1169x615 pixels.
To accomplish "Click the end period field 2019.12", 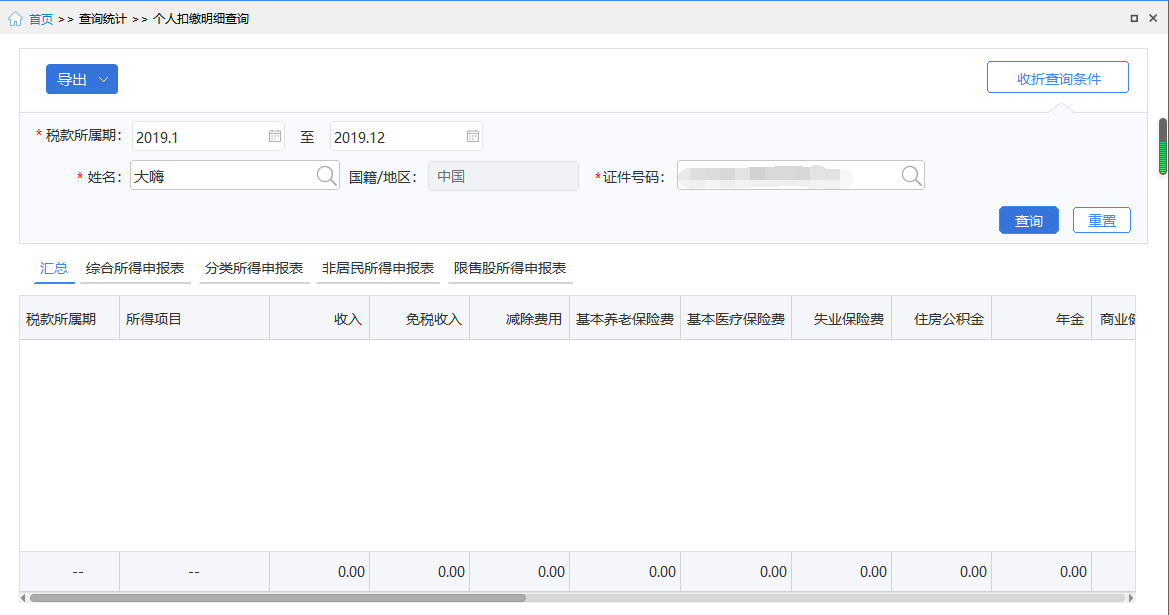I will (406, 136).
